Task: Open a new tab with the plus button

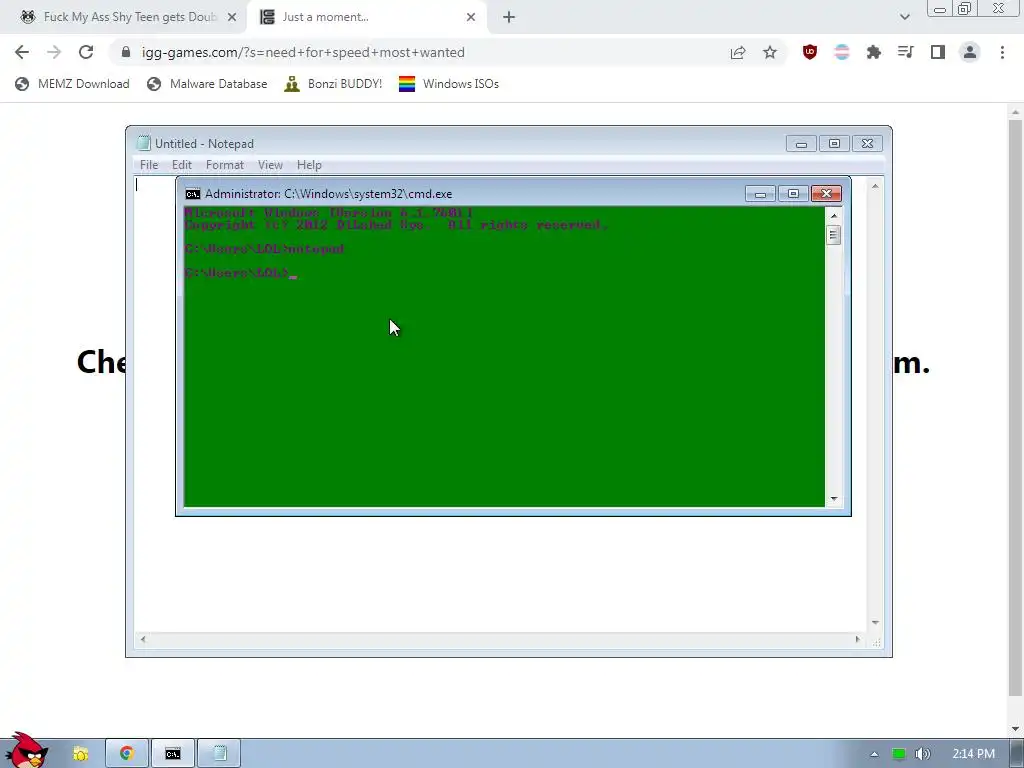Action: 509,17
